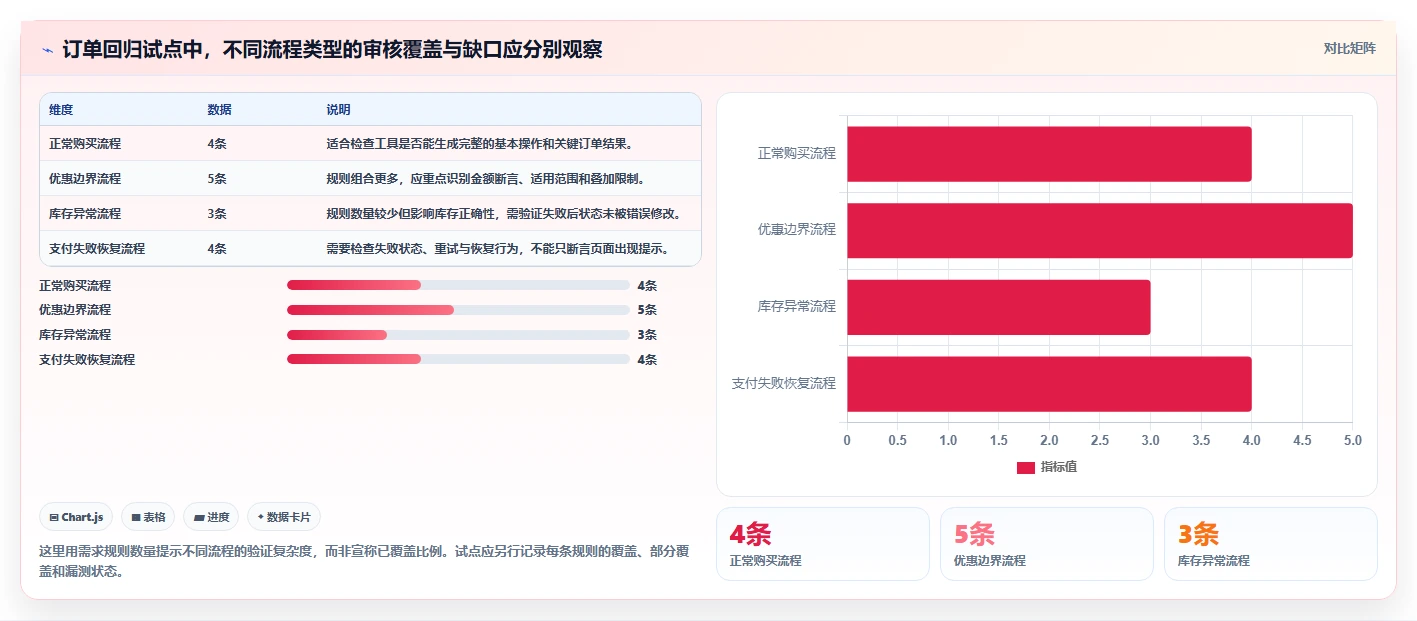Click the 正常购买流程 chart bar
Viewport: 1417px width, 621px height.
tap(1049, 154)
